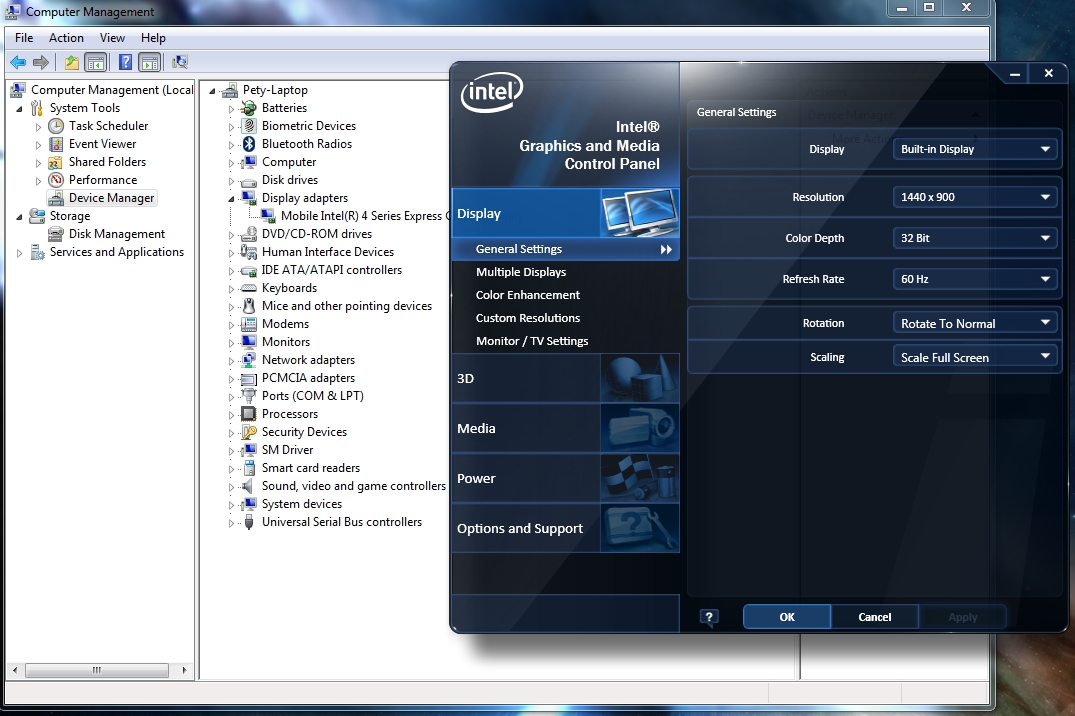1075x716 pixels.
Task: Click the Event Viewer icon
Action: click(56, 144)
